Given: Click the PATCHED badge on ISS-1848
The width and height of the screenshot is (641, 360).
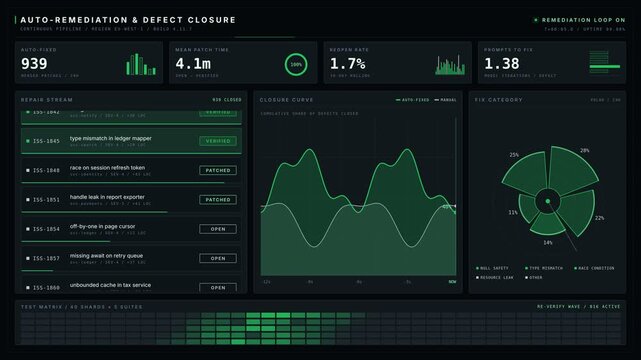Looking at the screenshot, I should [218, 170].
